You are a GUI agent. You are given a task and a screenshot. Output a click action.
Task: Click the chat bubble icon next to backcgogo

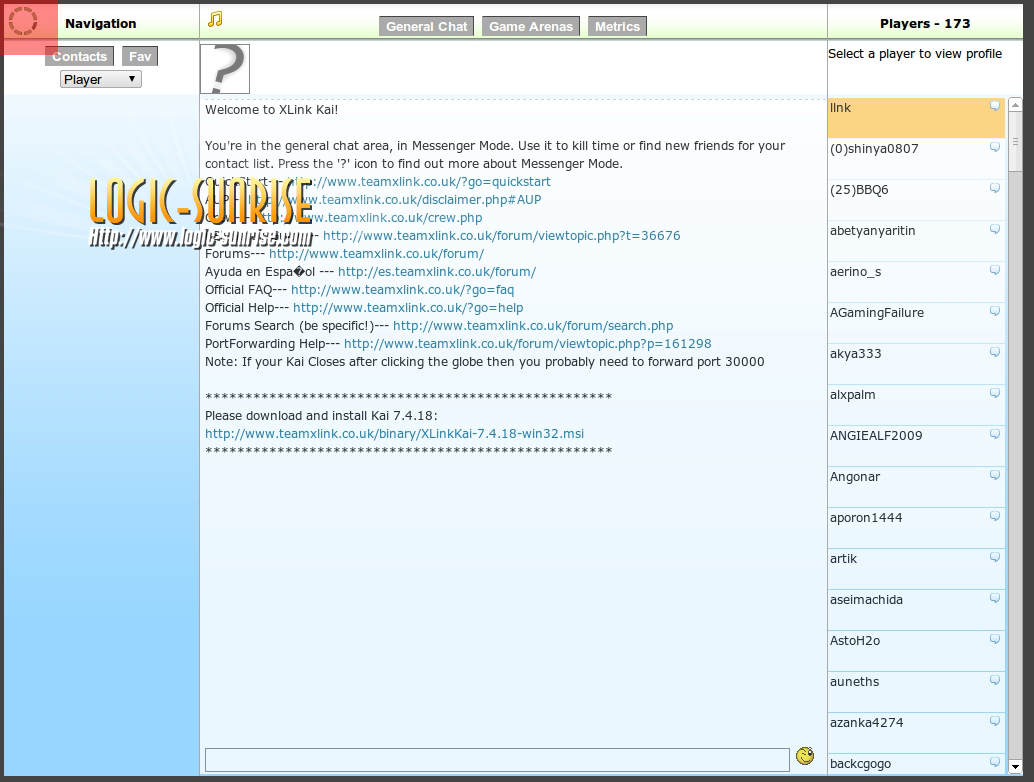pyautogui.click(x=995, y=762)
